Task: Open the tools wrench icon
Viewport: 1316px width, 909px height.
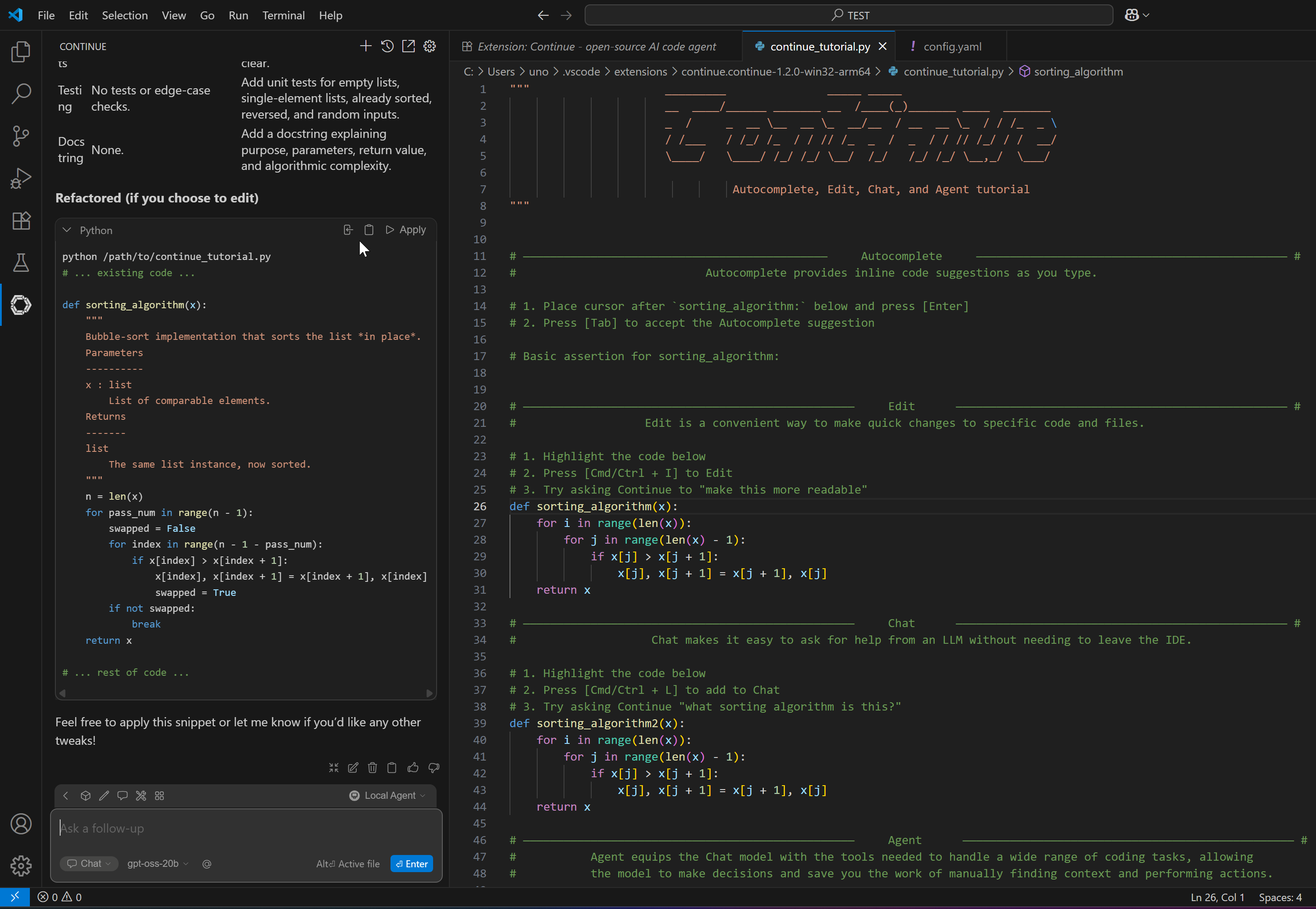Action: click(141, 796)
